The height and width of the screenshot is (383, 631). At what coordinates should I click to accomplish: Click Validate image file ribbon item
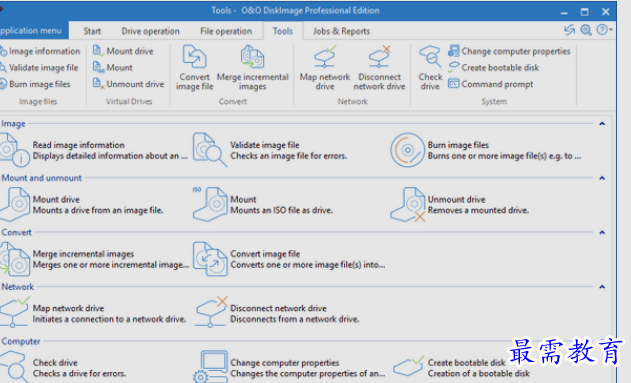[39, 68]
